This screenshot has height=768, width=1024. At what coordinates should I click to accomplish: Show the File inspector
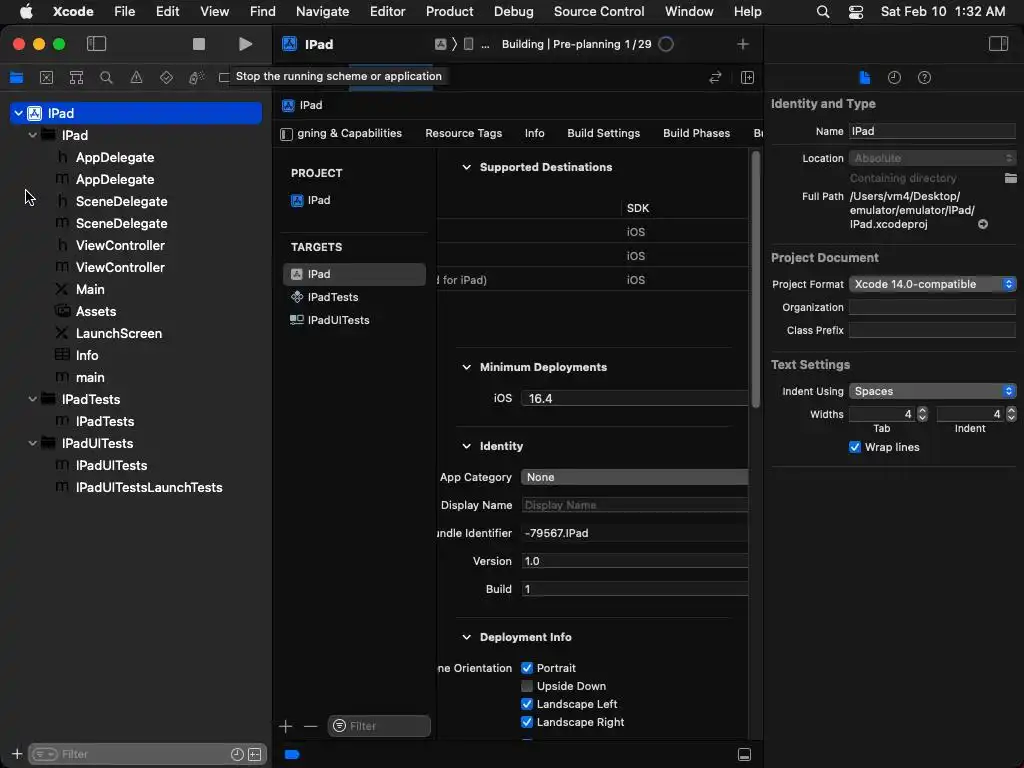865,78
